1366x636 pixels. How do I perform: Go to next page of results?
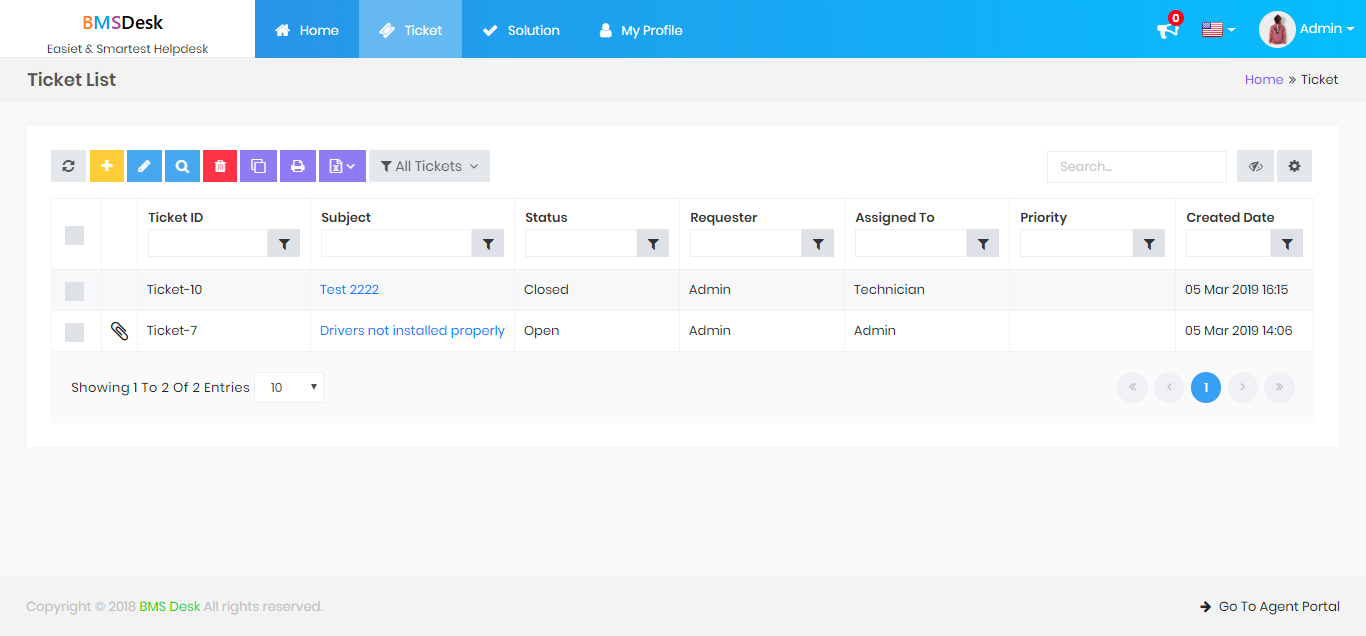point(1242,387)
